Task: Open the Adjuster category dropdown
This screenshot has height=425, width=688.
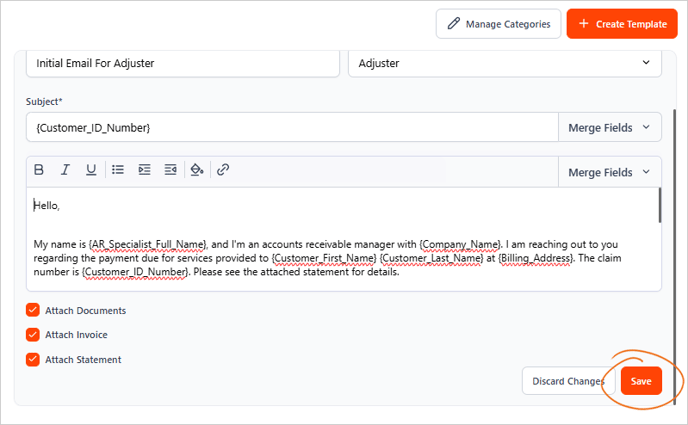Action: tap(504, 63)
